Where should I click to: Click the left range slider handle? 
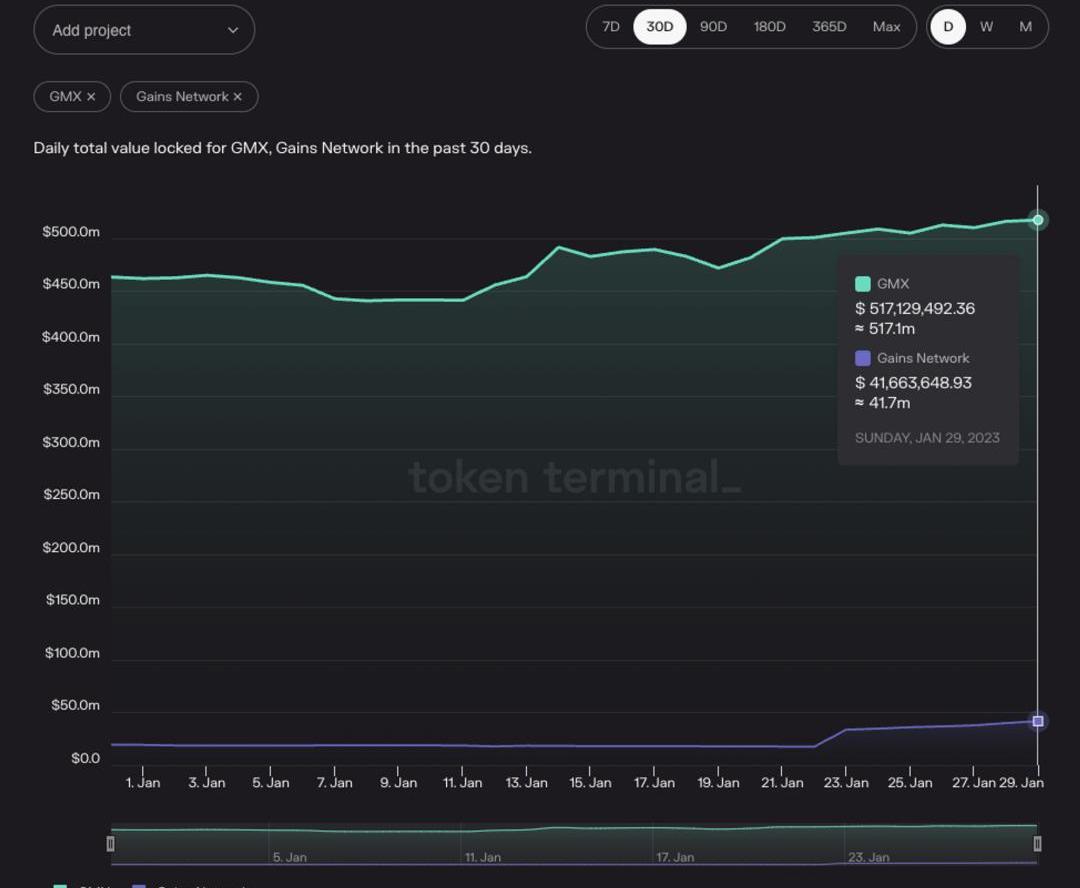[x=110, y=844]
